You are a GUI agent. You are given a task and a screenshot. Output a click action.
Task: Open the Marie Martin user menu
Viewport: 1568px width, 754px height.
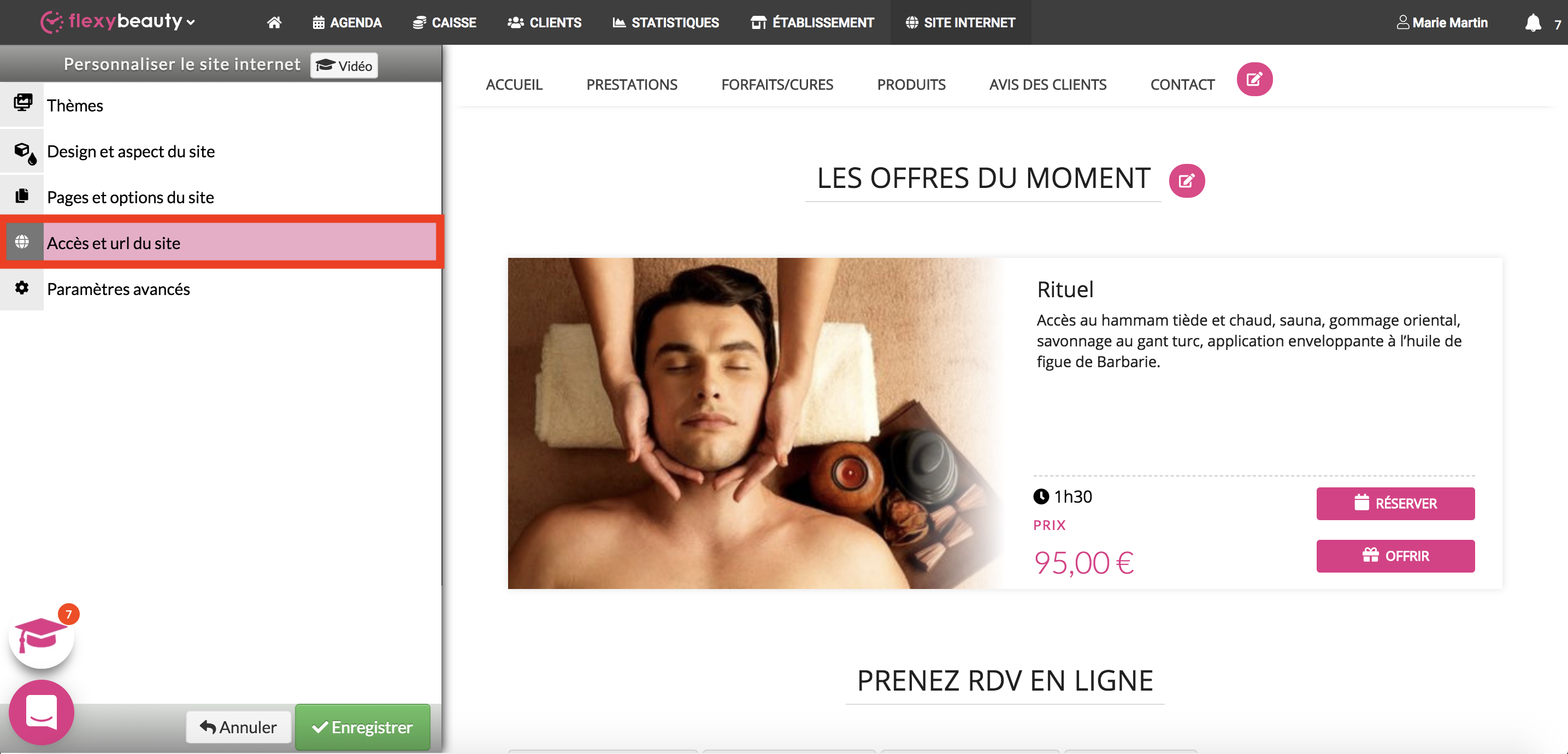1441,22
